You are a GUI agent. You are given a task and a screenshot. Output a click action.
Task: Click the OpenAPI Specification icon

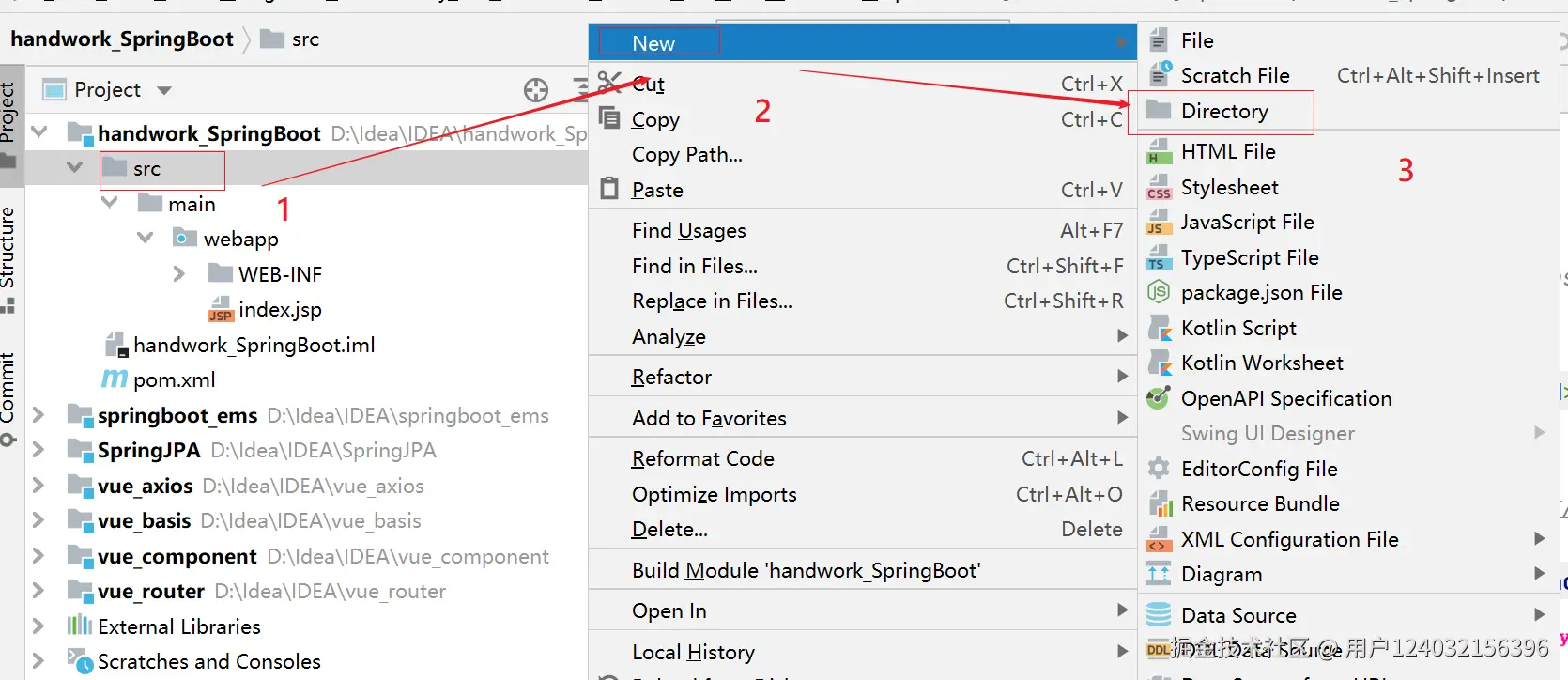(x=1160, y=398)
